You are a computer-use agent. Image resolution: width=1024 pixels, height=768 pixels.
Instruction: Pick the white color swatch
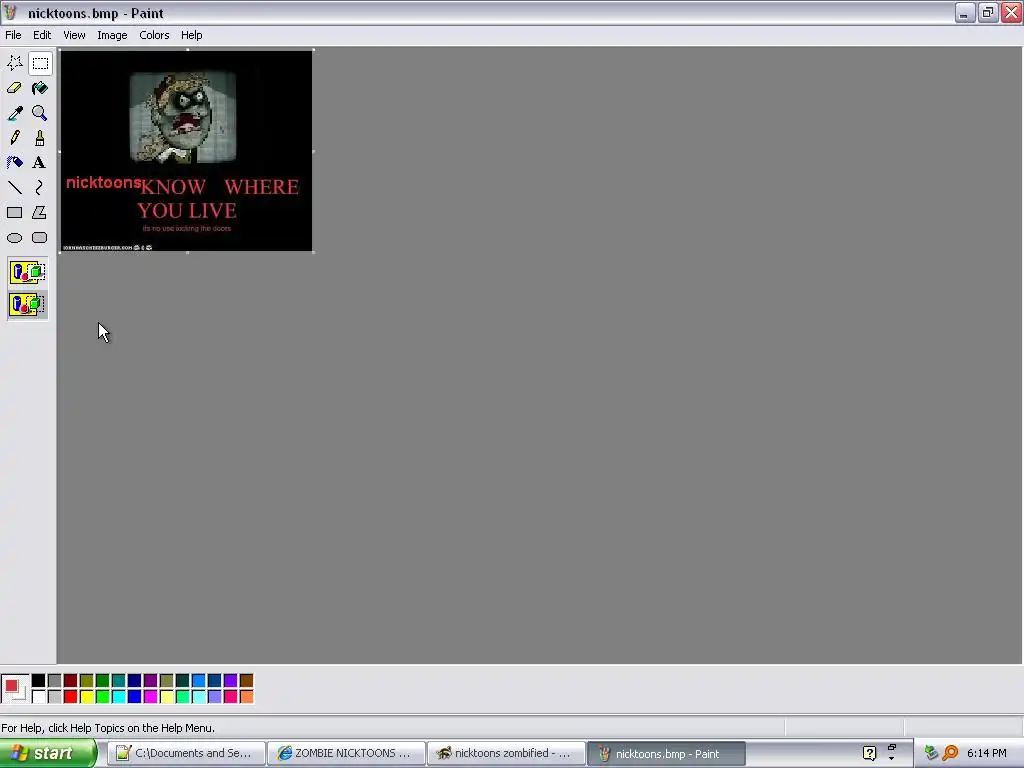[39, 697]
